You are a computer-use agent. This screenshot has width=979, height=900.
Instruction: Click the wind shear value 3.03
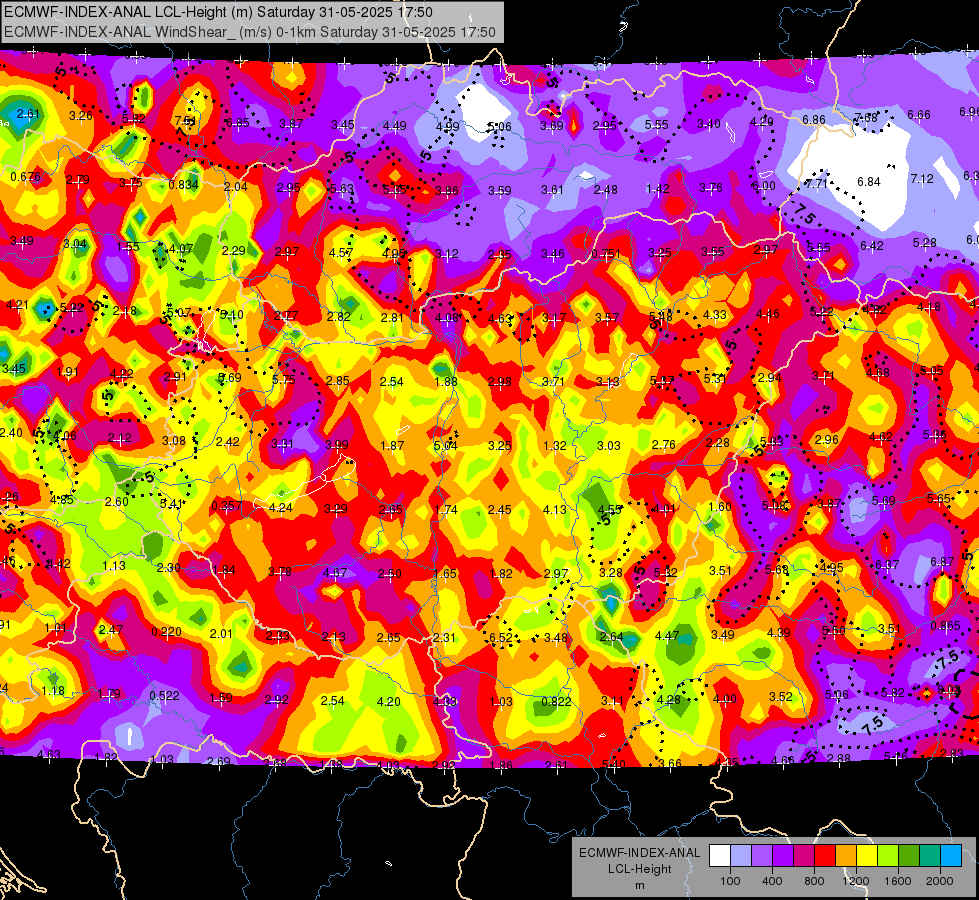(x=609, y=445)
